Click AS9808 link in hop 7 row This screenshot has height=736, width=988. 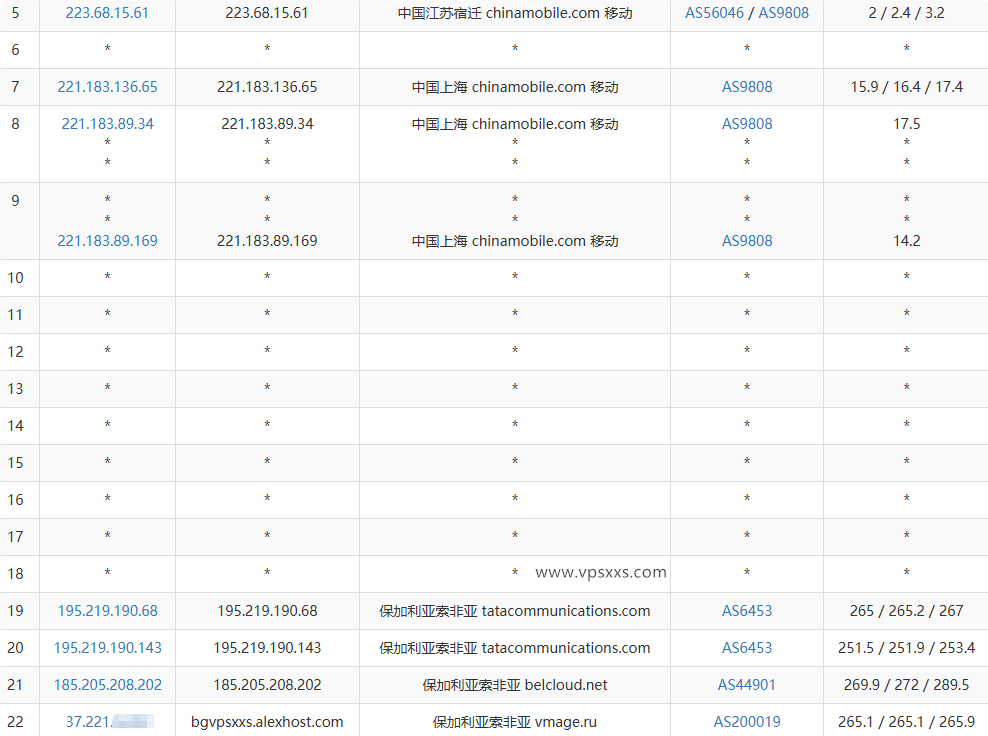(x=747, y=87)
